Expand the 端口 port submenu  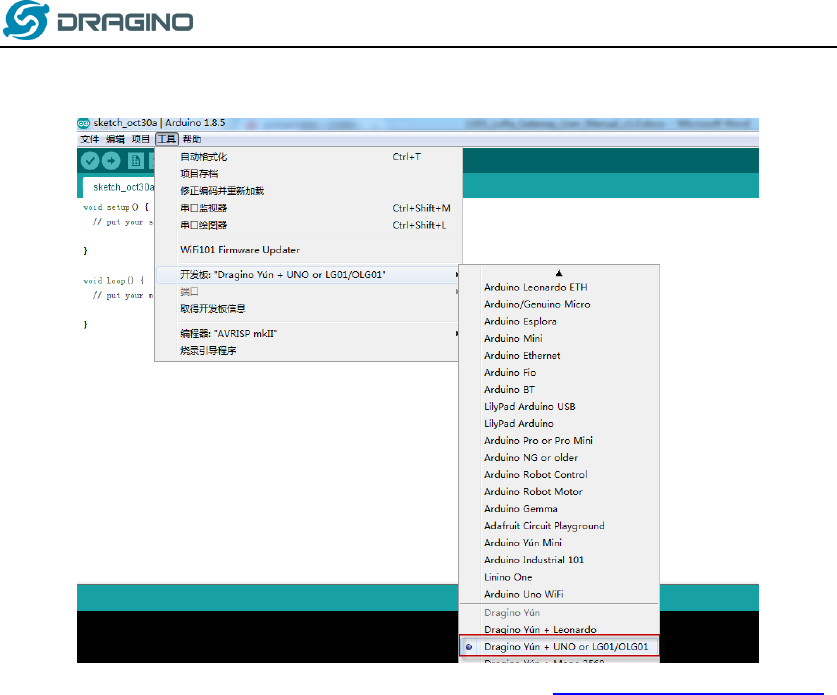pos(308,292)
